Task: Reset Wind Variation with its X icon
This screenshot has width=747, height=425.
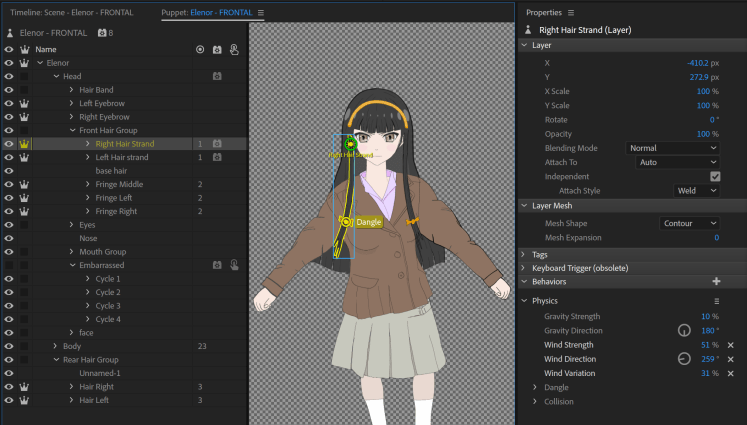Action: click(730, 373)
